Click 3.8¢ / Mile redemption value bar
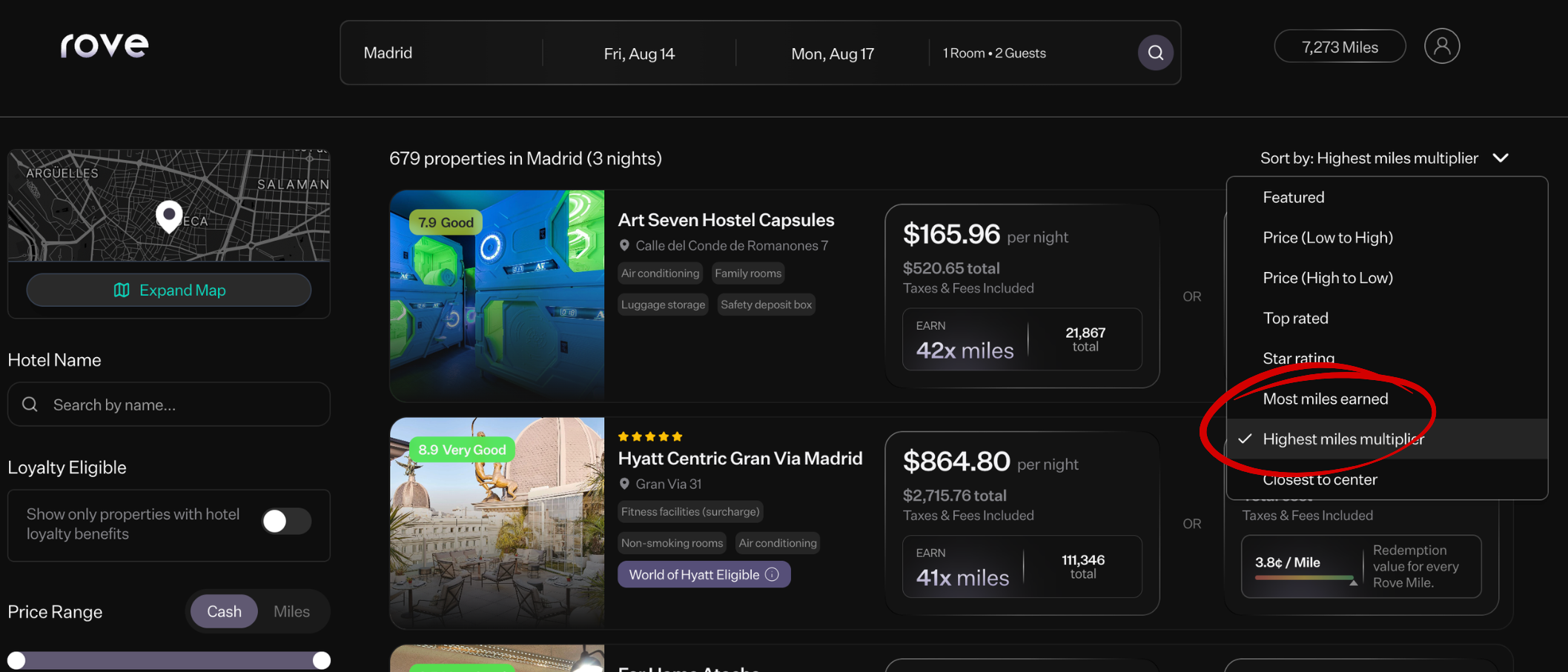This screenshot has width=1568, height=672. 1306,578
